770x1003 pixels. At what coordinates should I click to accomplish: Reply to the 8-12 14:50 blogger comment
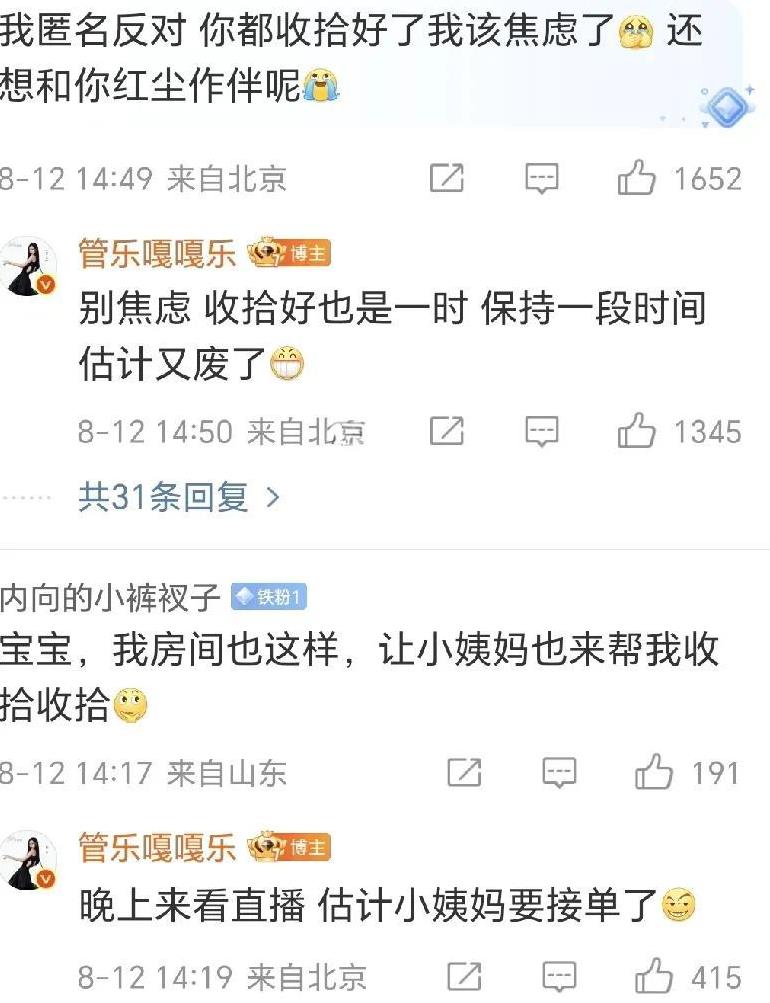point(542,430)
